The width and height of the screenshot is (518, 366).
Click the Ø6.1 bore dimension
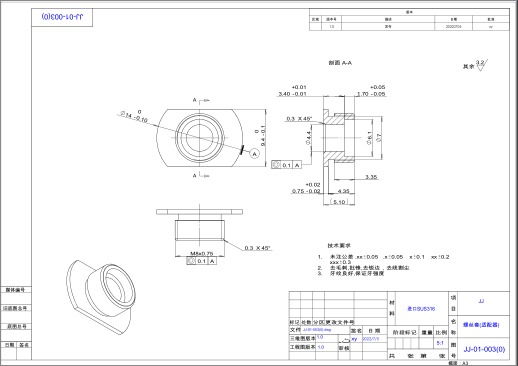pos(369,138)
